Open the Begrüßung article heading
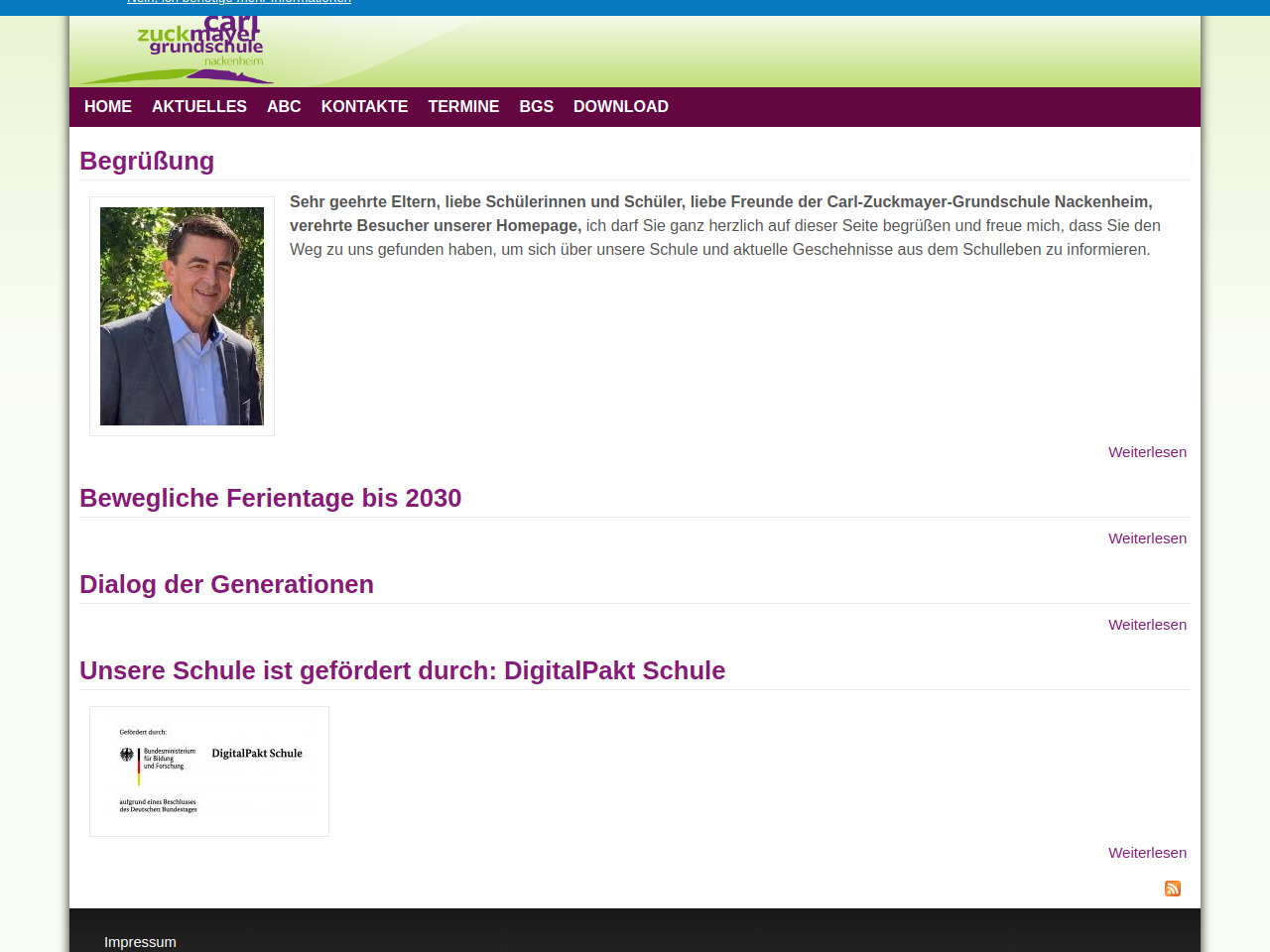 pyautogui.click(x=147, y=161)
